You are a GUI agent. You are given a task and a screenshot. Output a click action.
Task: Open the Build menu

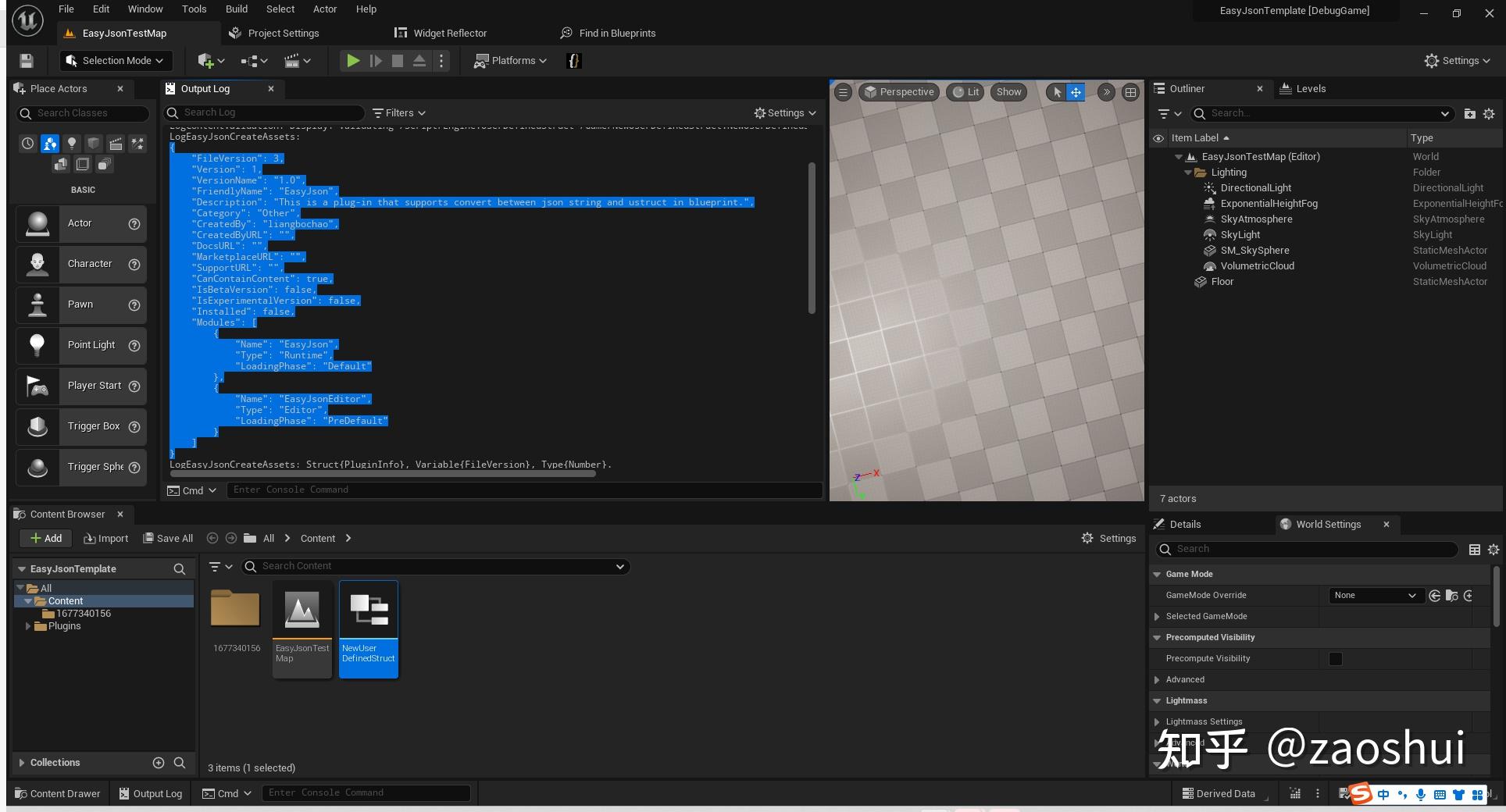236,9
